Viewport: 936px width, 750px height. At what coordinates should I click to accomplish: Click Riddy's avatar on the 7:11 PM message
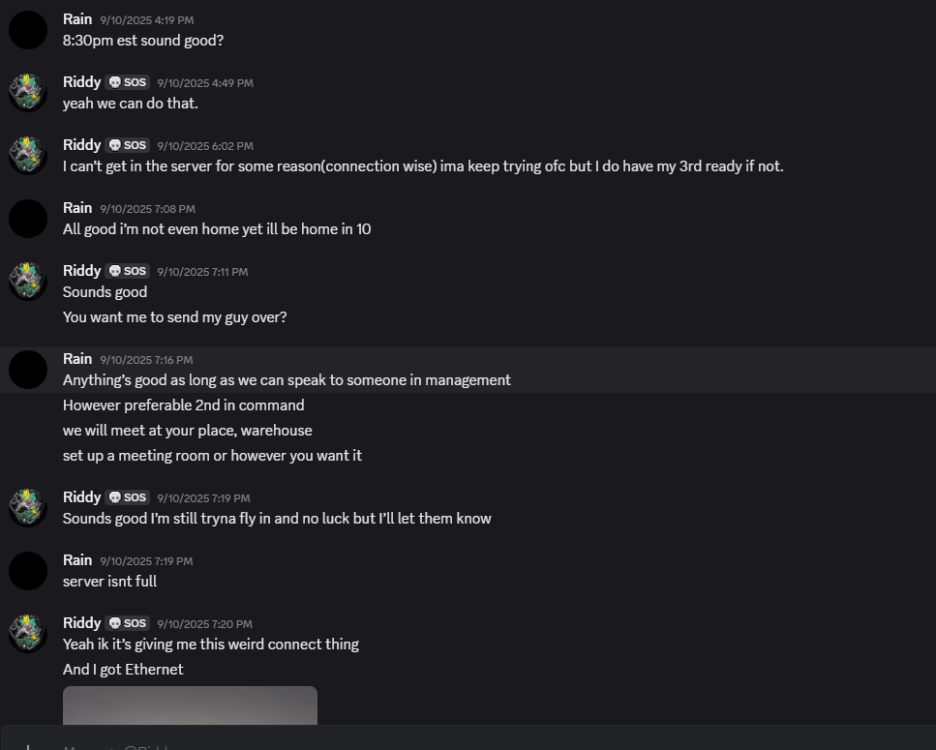28,281
